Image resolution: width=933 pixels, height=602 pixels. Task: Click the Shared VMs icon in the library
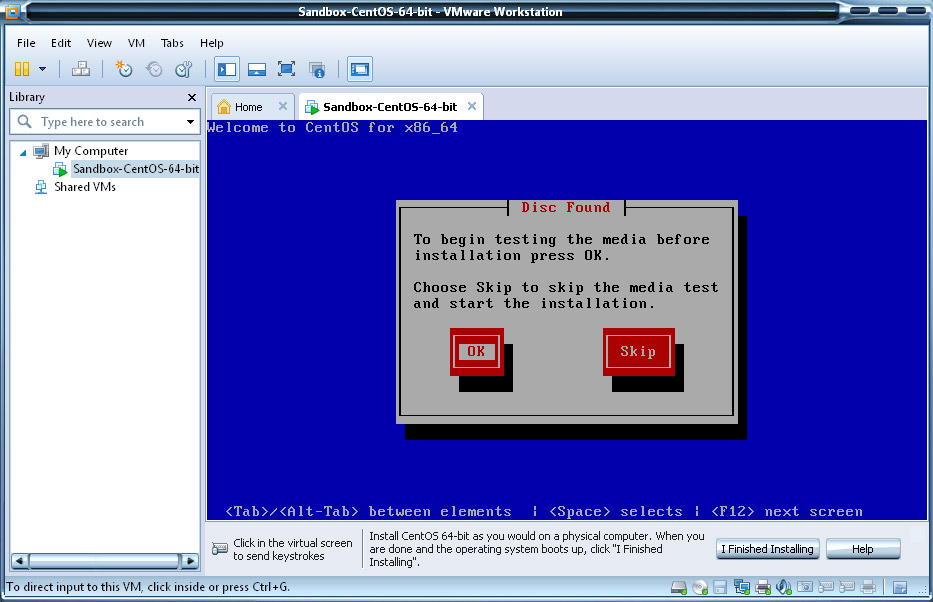pyautogui.click(x=40, y=187)
